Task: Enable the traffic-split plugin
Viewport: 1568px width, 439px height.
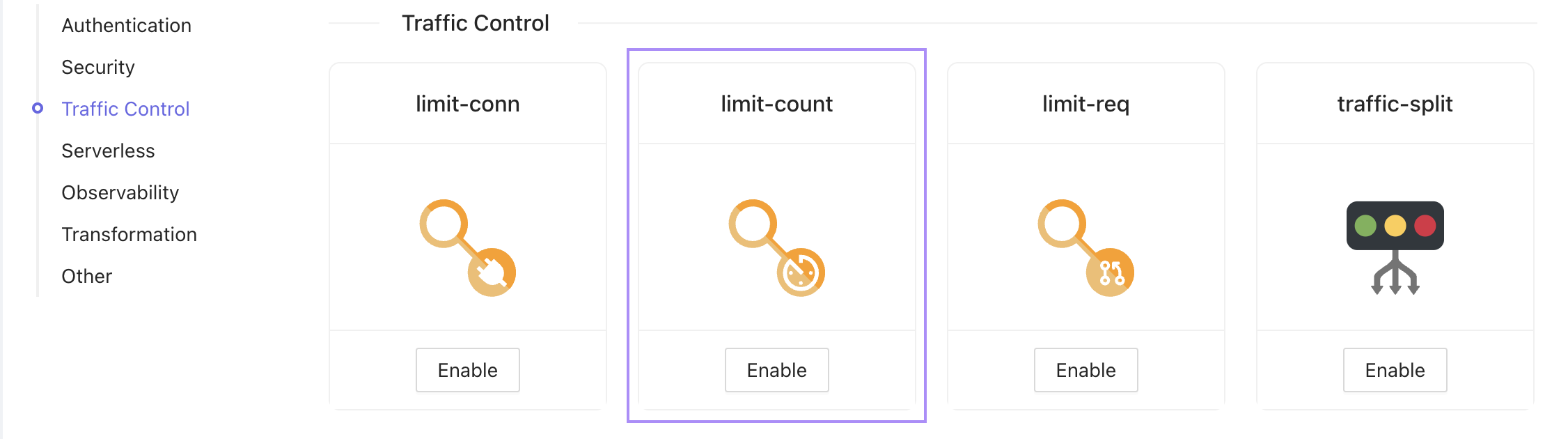Action: coord(1393,370)
